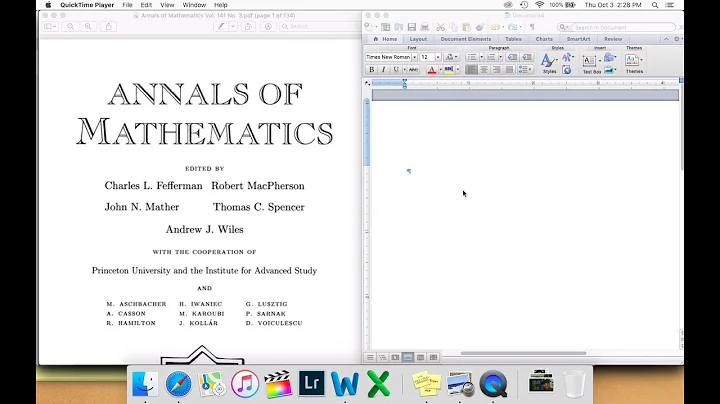
Task: Click the Bulleted List icon
Action: 472,57
